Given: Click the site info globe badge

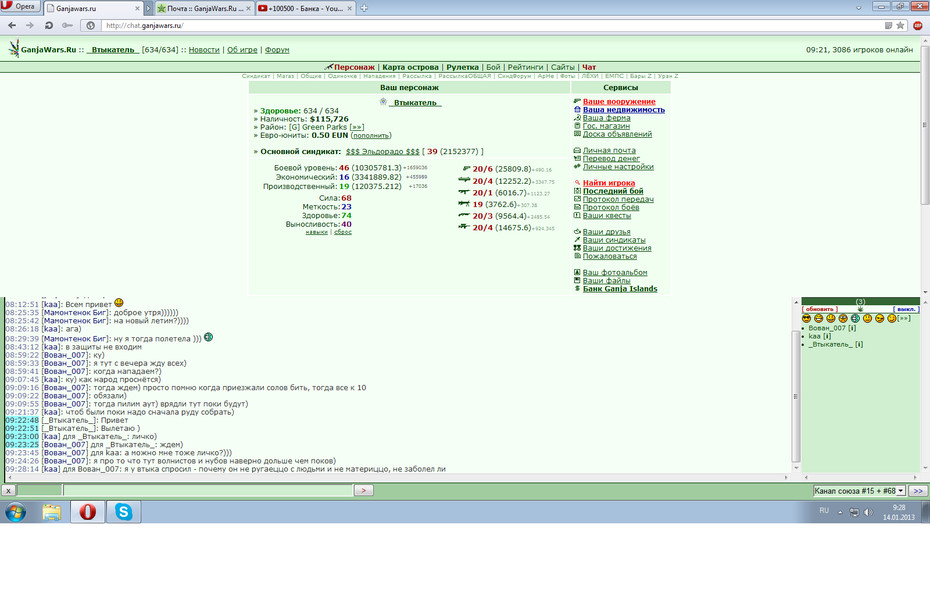Looking at the screenshot, I should [x=90, y=26].
